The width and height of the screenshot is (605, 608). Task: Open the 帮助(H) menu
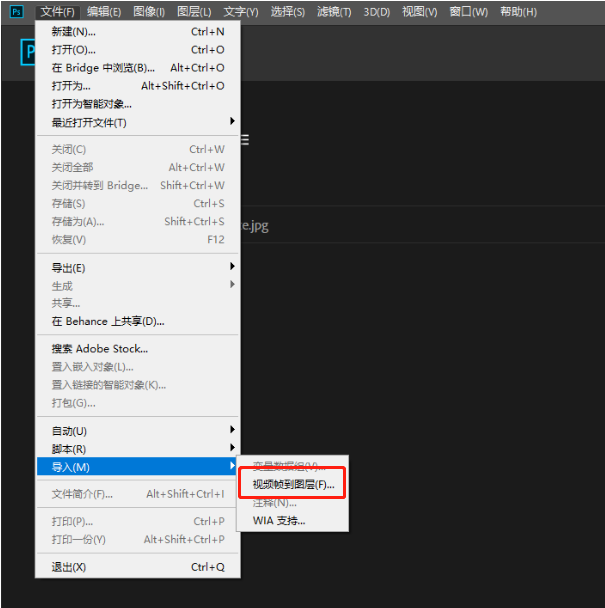(519, 12)
